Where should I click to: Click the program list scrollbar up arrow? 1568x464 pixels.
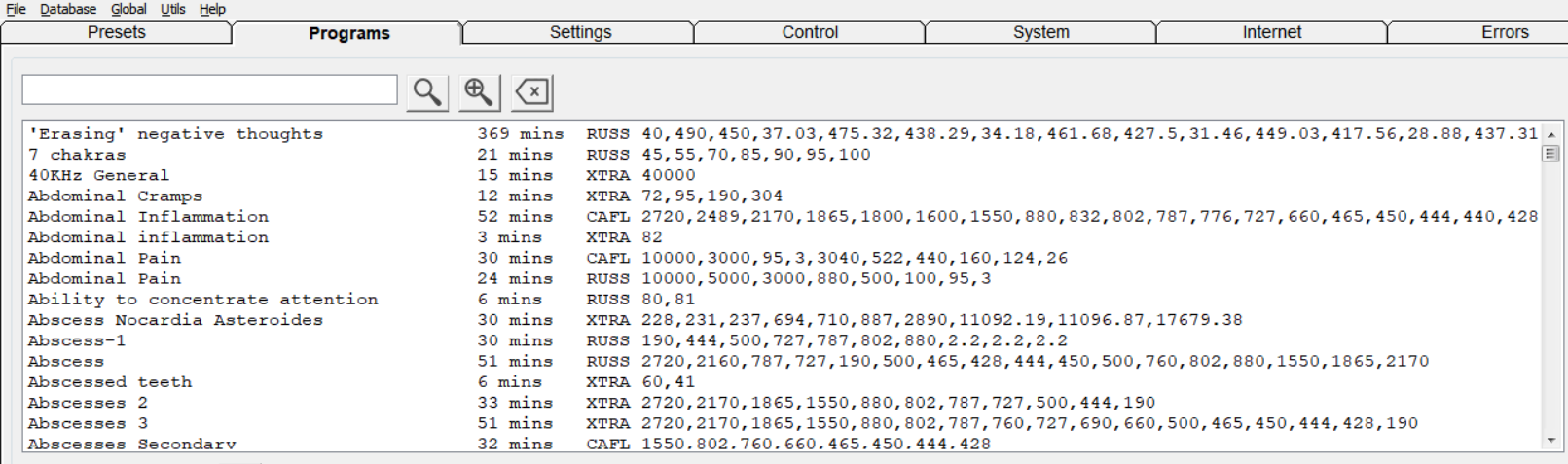point(1551,134)
